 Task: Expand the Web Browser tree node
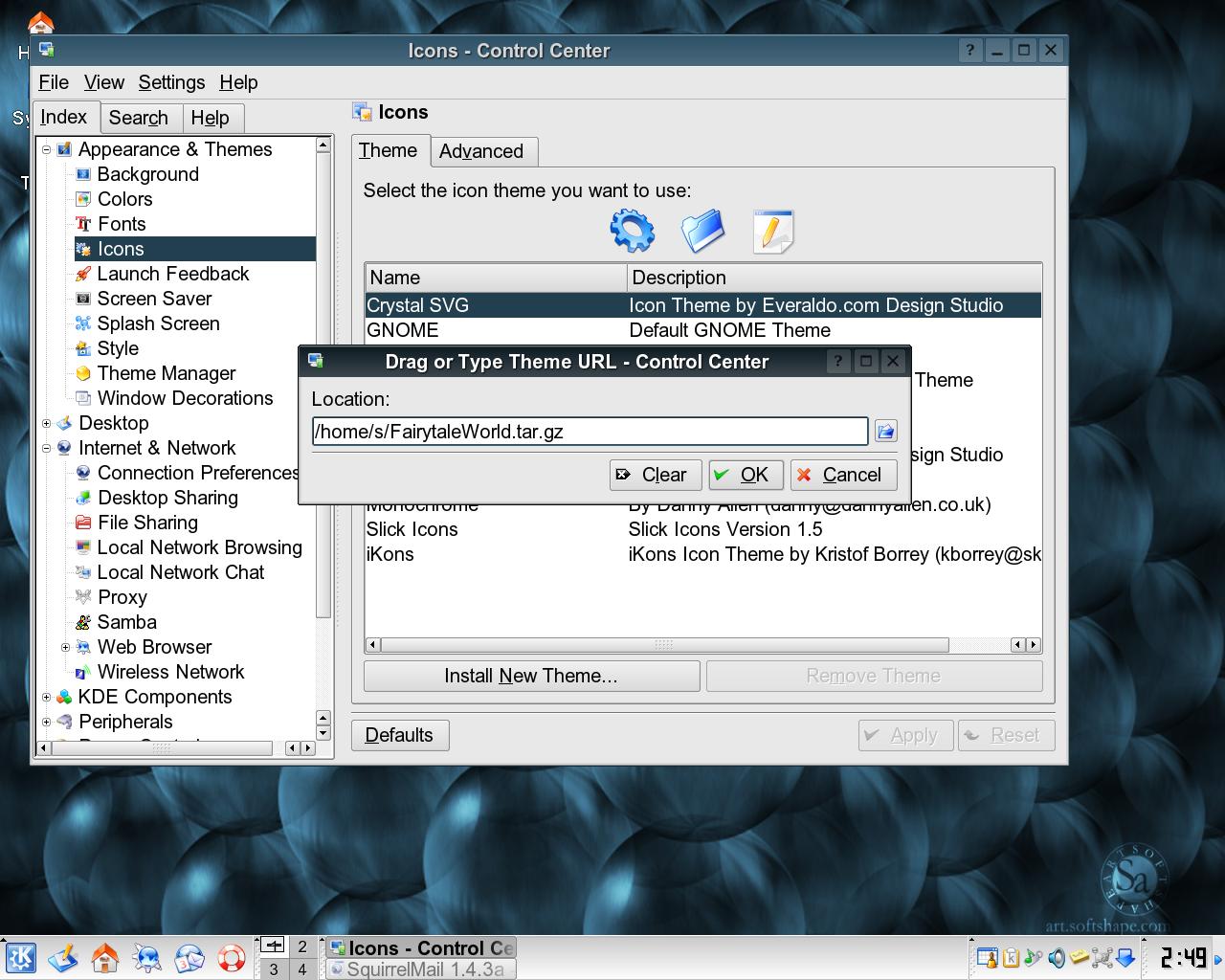(x=65, y=647)
